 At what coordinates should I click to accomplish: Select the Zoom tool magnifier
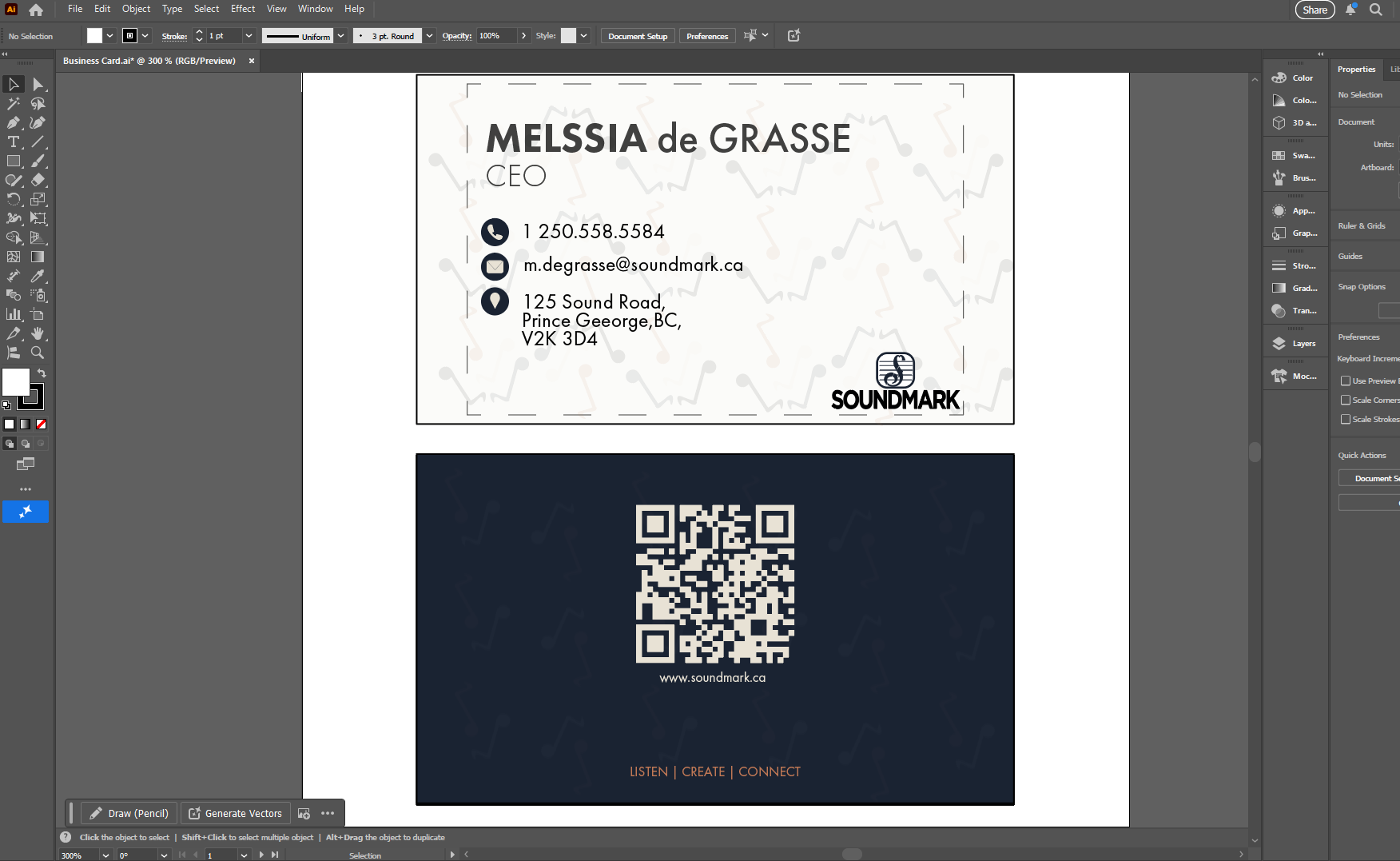[38, 353]
